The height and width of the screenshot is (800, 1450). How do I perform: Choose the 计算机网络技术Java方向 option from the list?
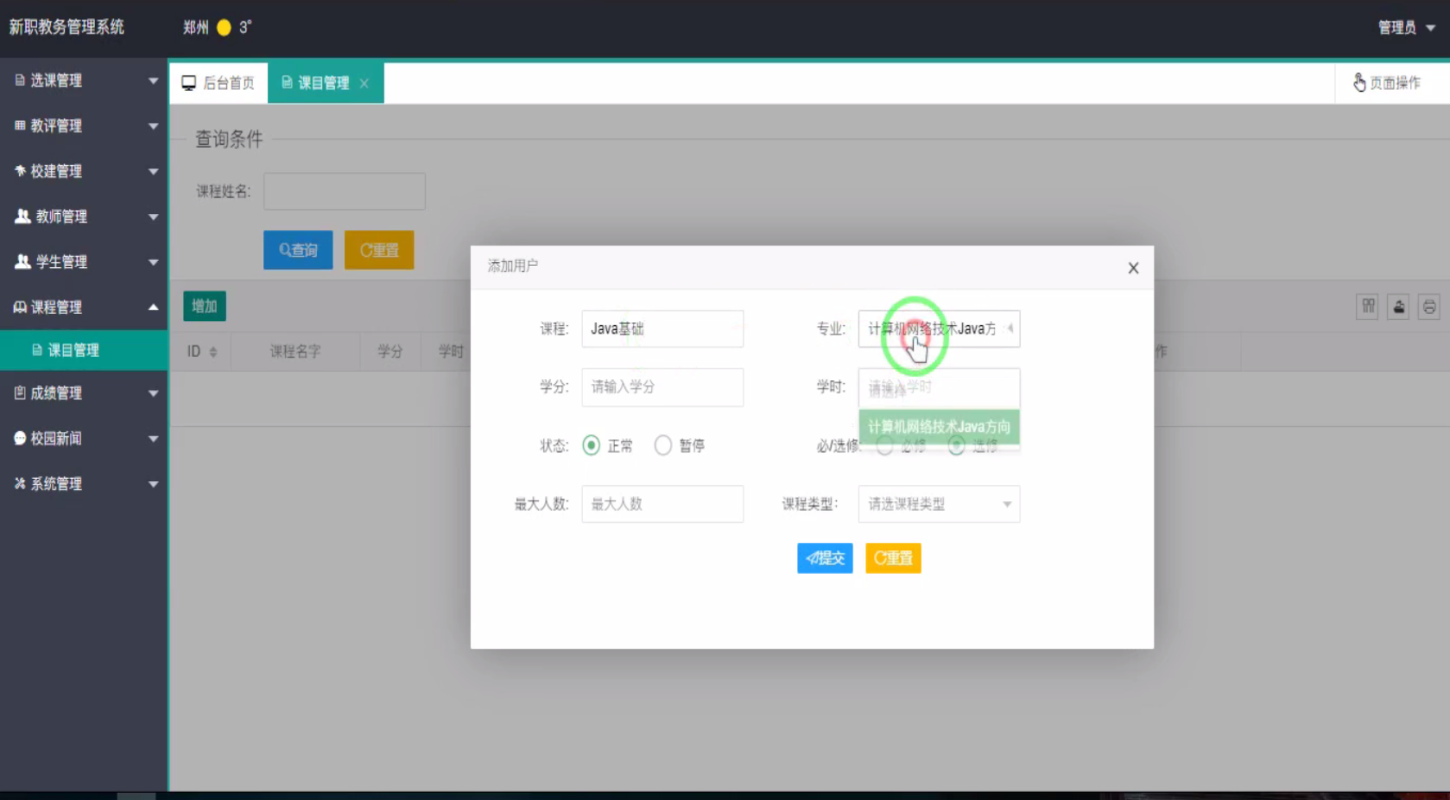pyautogui.click(x=939, y=427)
